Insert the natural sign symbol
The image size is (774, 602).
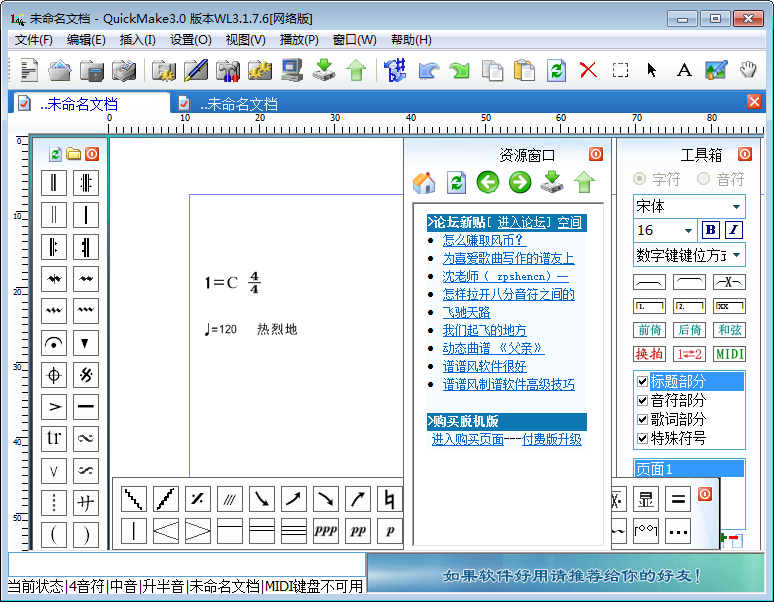pyautogui.click(x=390, y=499)
